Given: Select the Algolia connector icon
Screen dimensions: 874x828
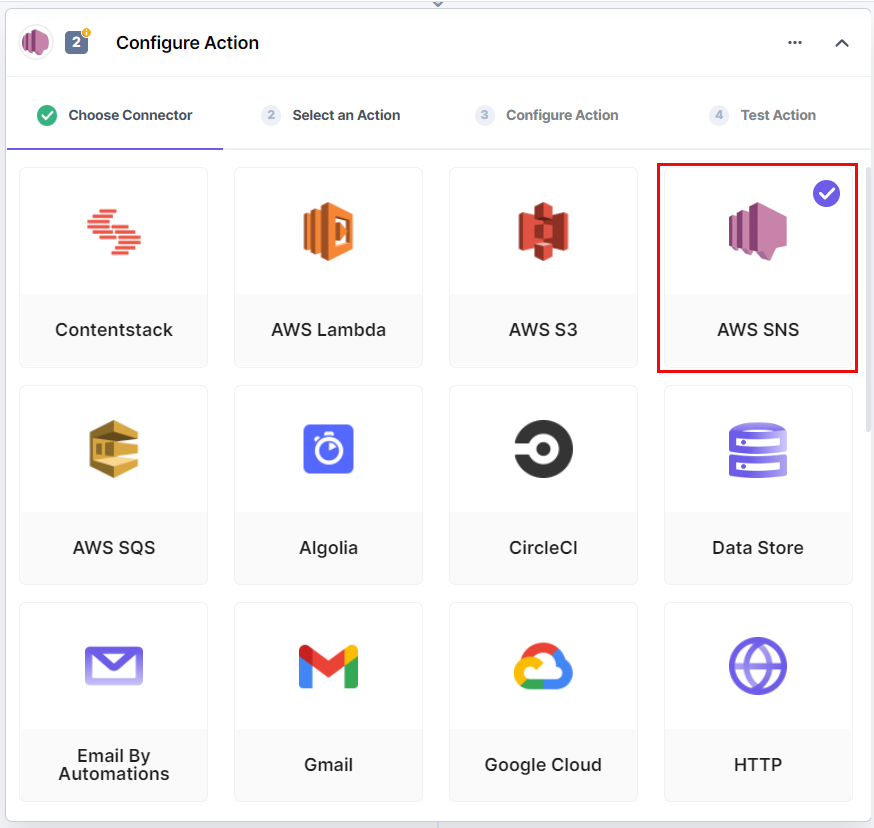Looking at the screenshot, I should pyautogui.click(x=328, y=449).
